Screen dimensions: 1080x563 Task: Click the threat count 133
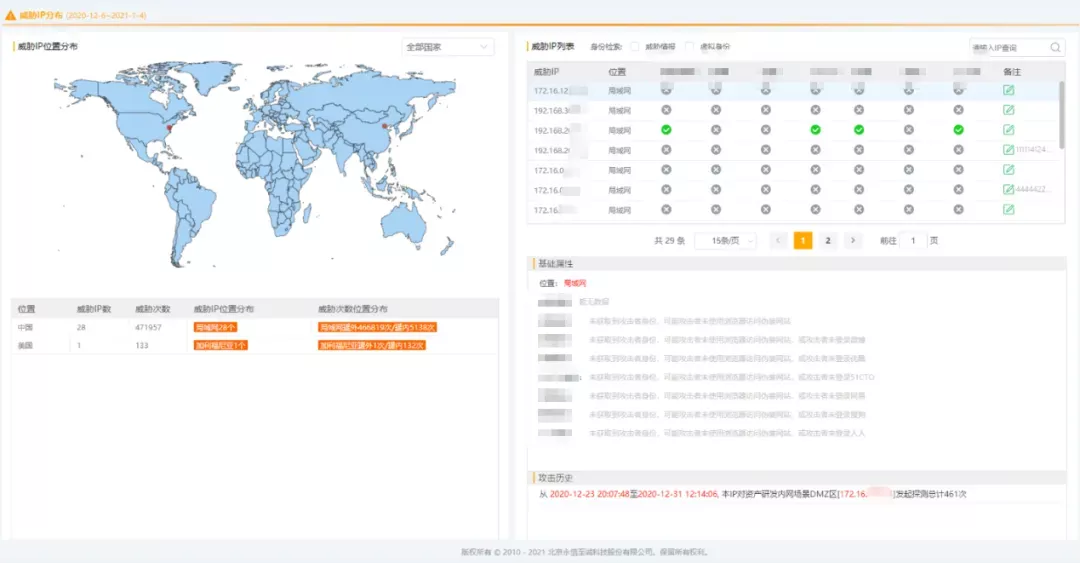(141, 345)
